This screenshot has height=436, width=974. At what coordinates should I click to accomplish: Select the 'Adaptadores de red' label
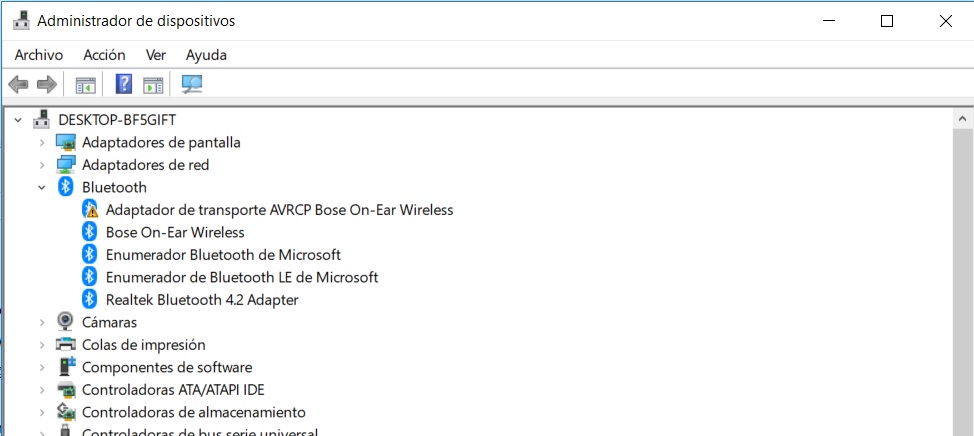tap(145, 165)
